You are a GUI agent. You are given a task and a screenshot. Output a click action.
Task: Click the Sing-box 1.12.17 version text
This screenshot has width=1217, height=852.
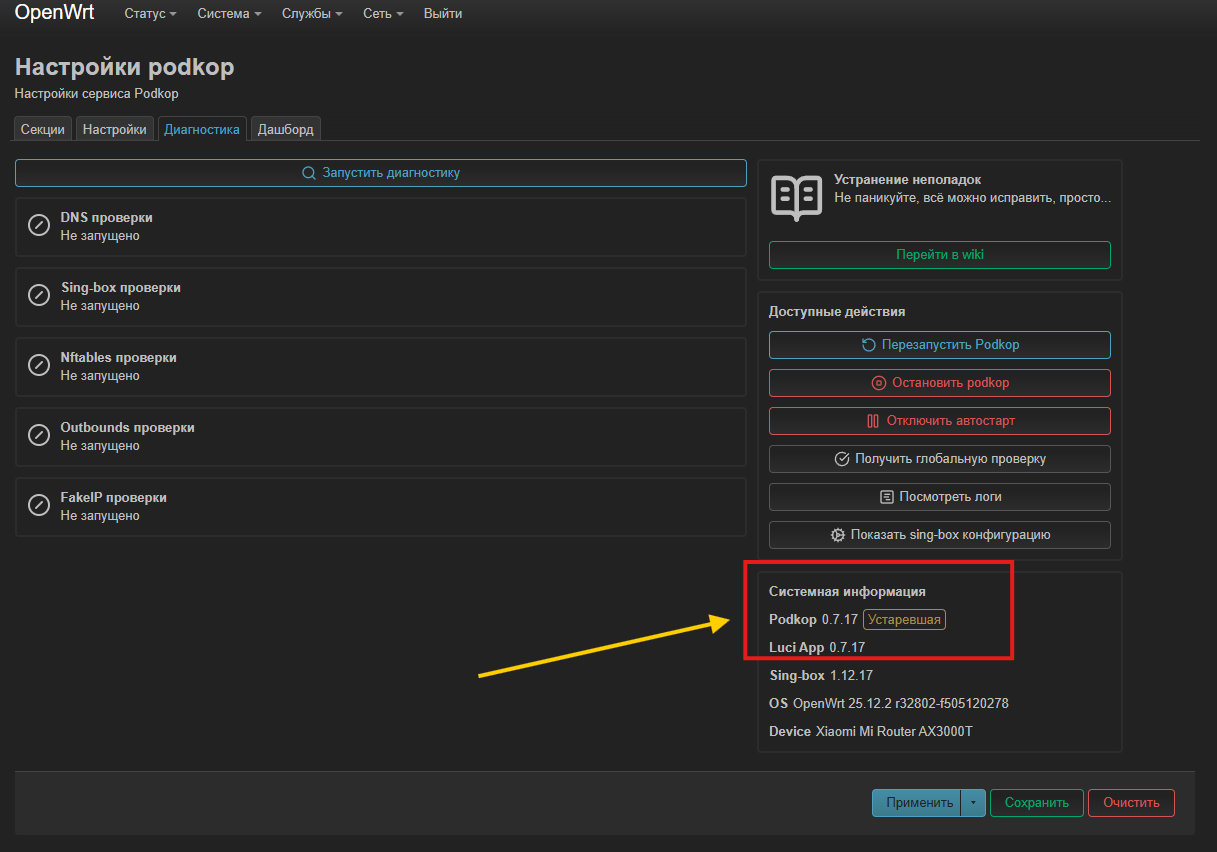(821, 676)
